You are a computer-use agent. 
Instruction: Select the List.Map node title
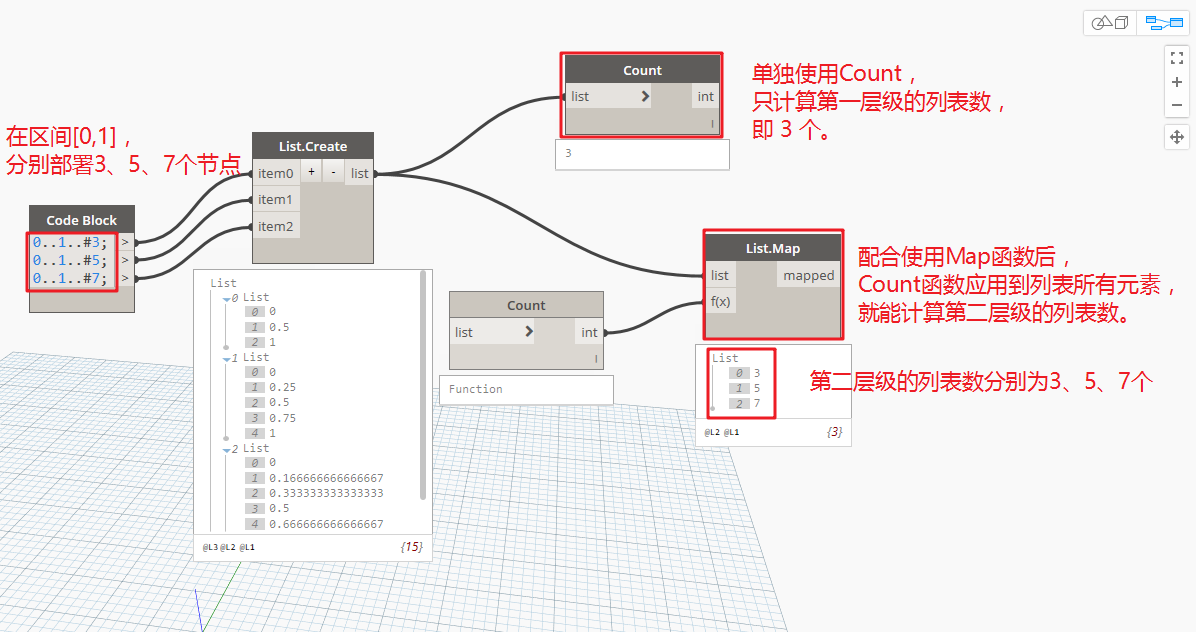coord(773,248)
